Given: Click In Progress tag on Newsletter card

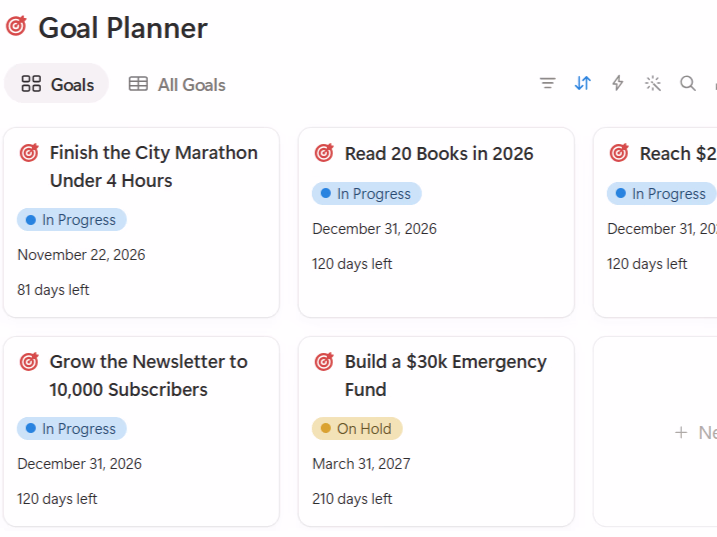Looking at the screenshot, I should click(x=72, y=429).
